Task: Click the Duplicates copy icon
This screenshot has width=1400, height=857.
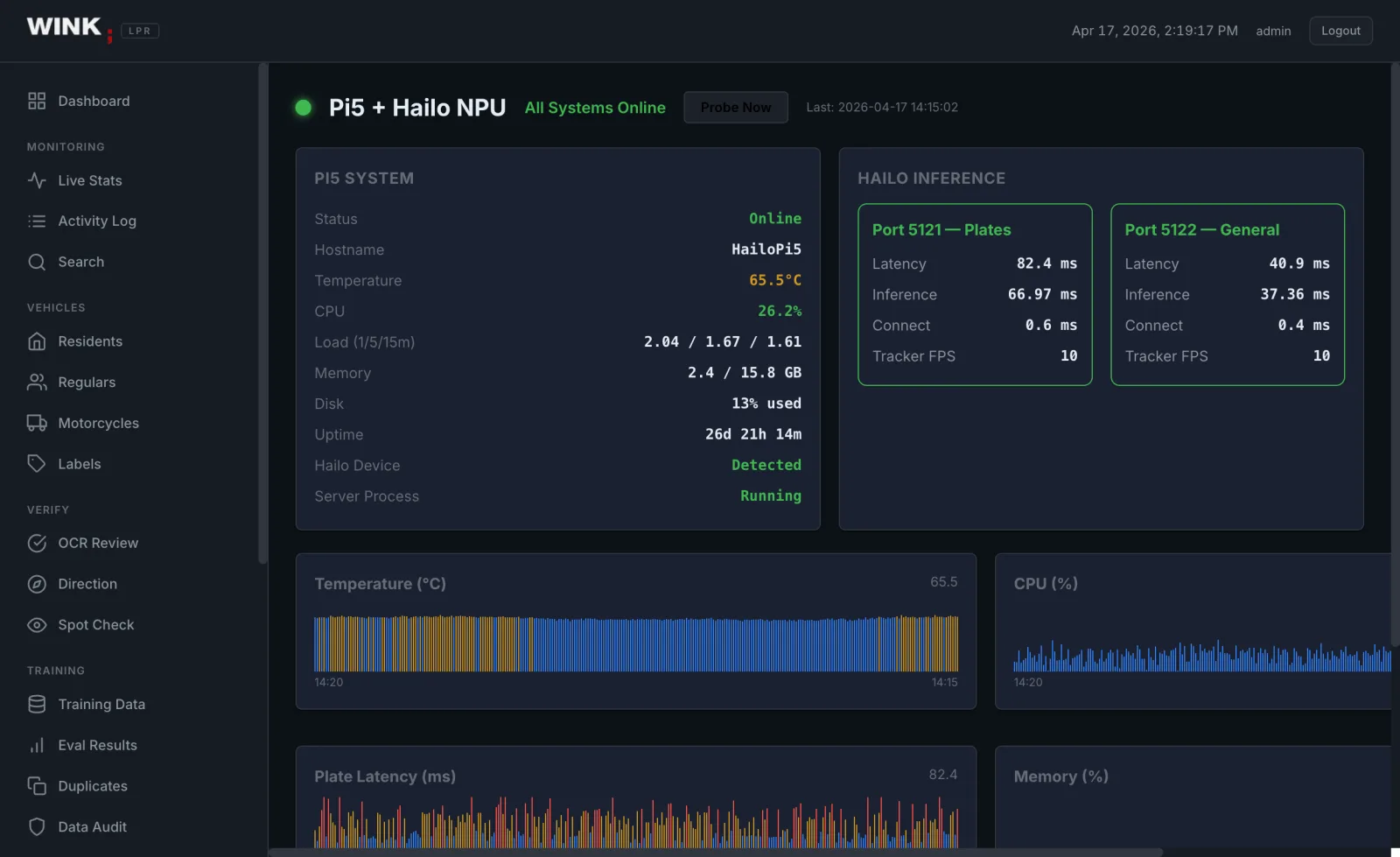Action: [x=37, y=786]
